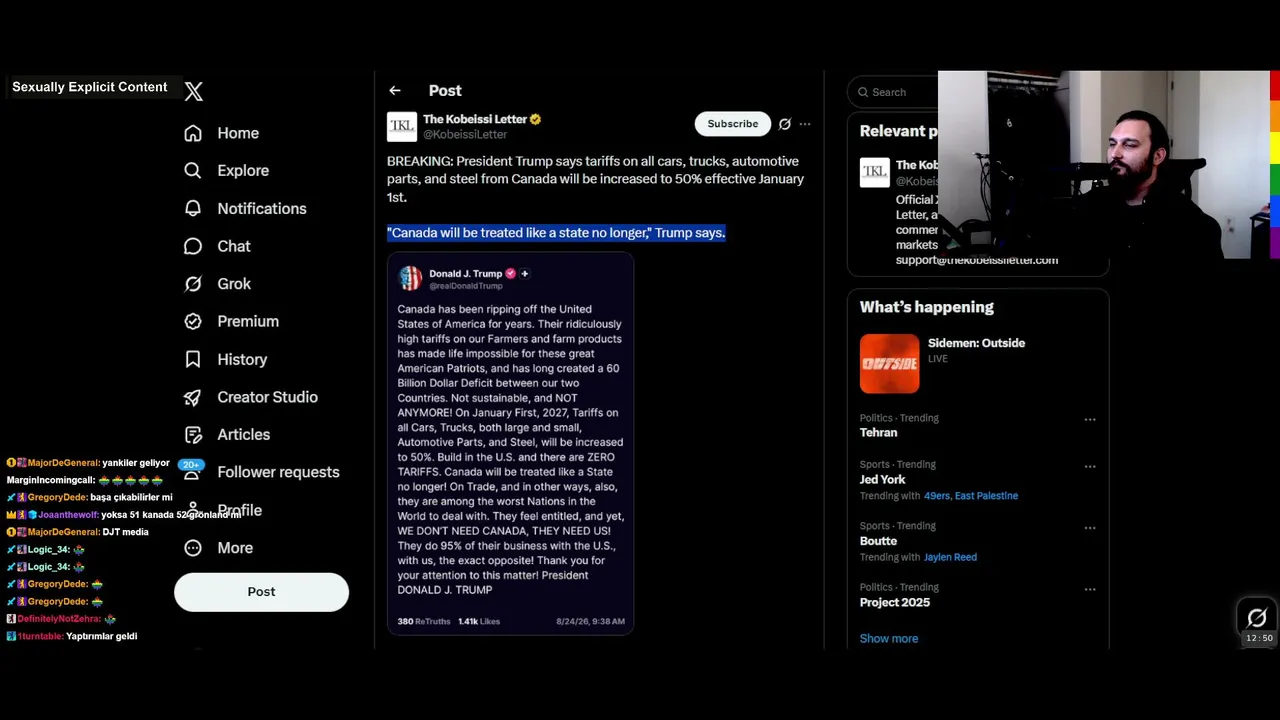Image resolution: width=1280 pixels, height=720 pixels.
Task: Click Show more under trends
Action: (x=889, y=638)
